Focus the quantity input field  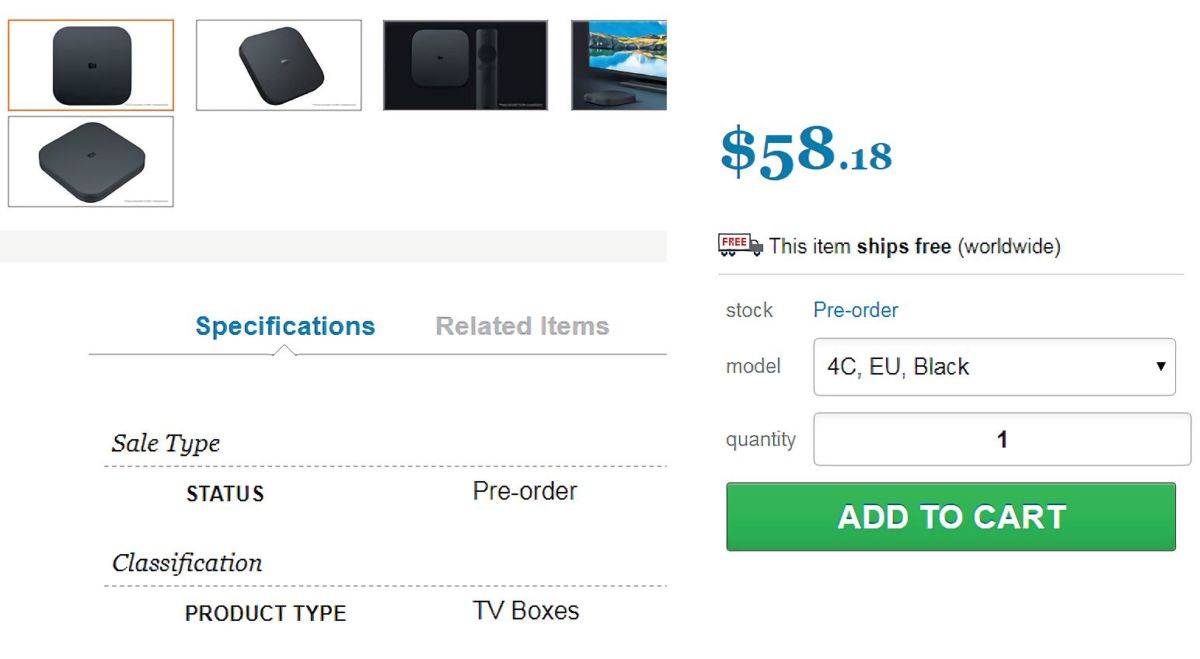click(1002, 439)
